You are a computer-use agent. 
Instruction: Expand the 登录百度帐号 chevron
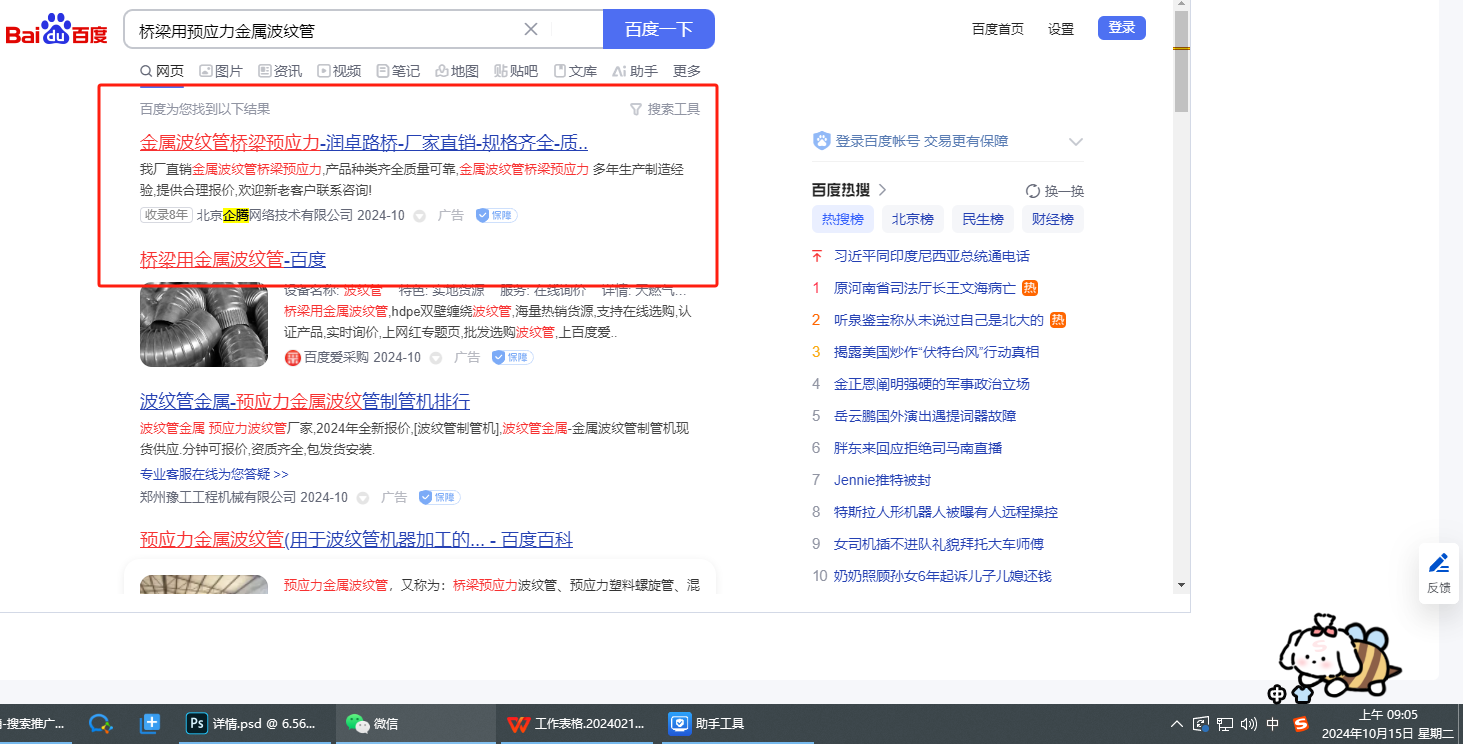(1076, 142)
